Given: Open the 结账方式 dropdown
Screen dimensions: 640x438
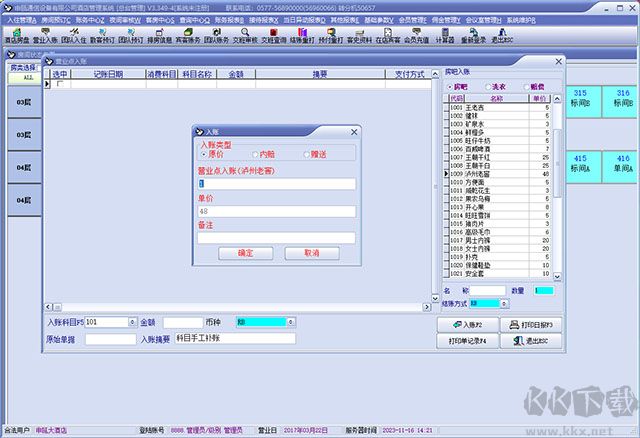Looking at the screenshot, I should click(x=504, y=302).
